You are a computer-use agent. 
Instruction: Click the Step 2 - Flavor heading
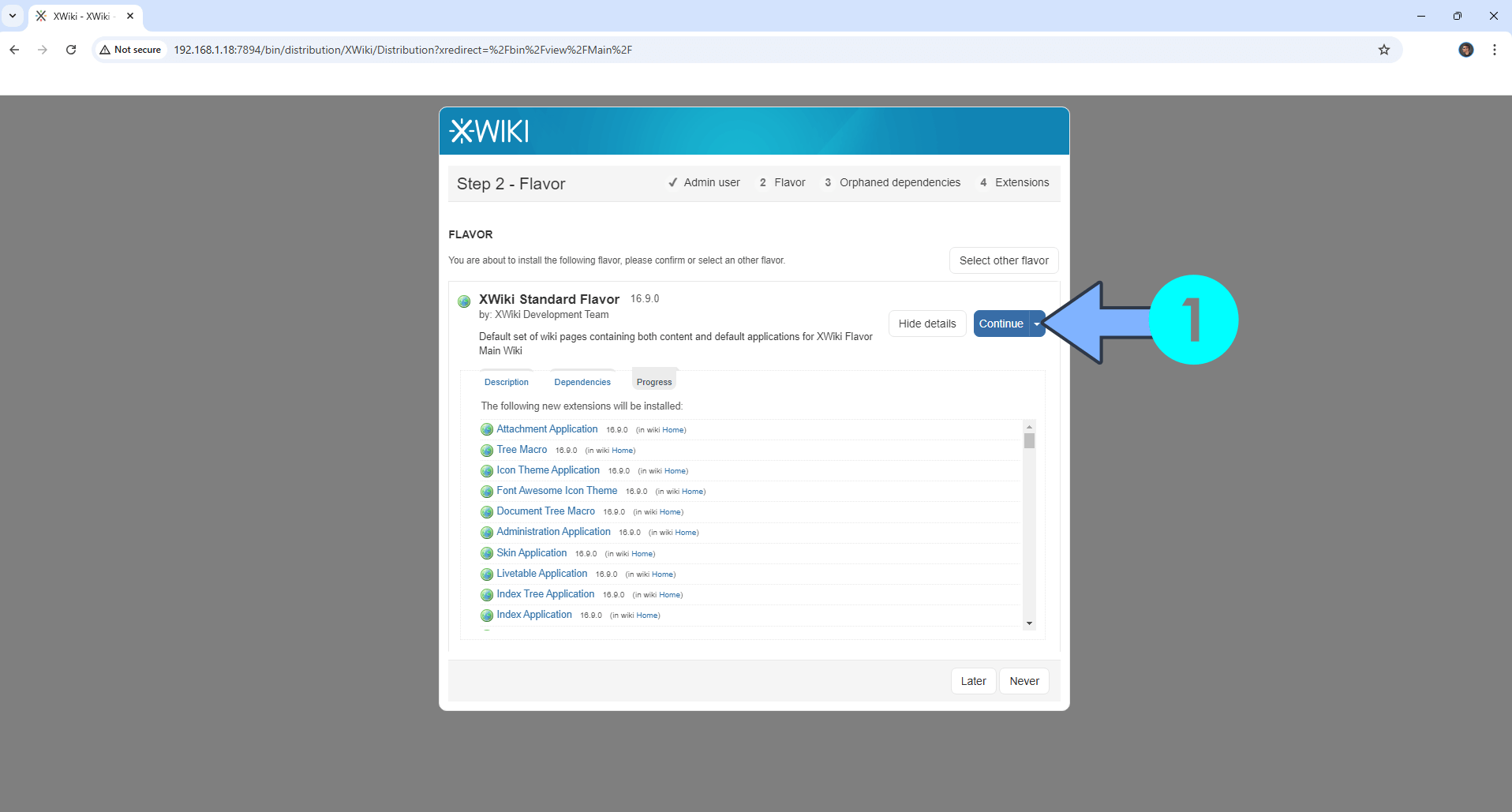pos(511,184)
